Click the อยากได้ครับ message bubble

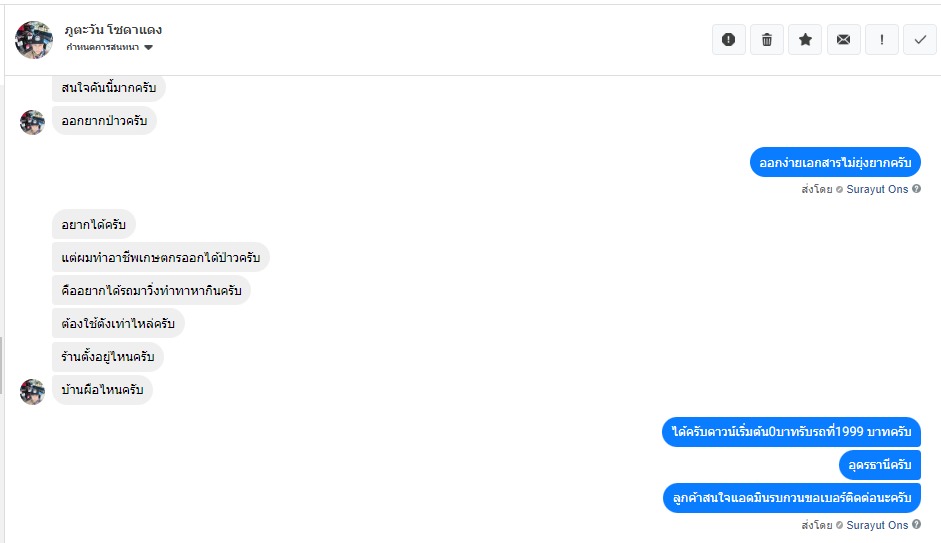(x=93, y=225)
